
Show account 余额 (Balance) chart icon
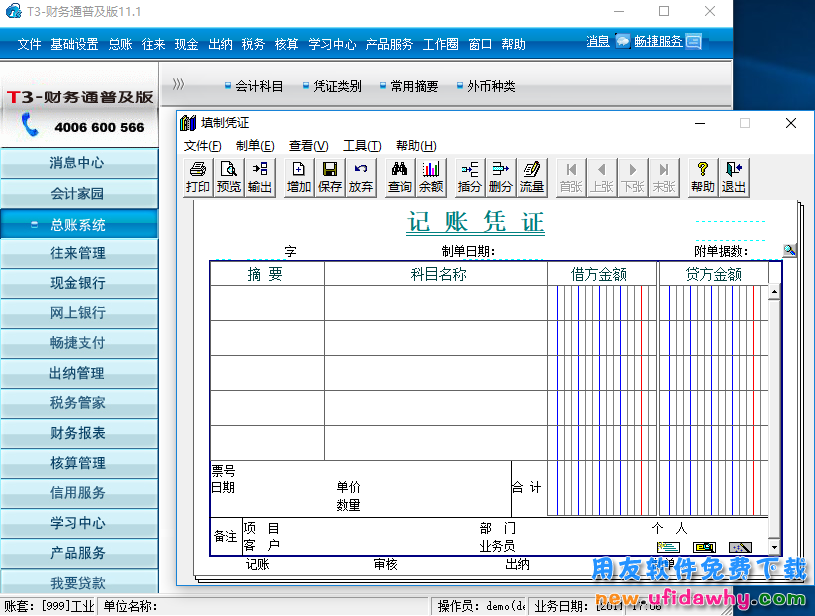[431, 177]
